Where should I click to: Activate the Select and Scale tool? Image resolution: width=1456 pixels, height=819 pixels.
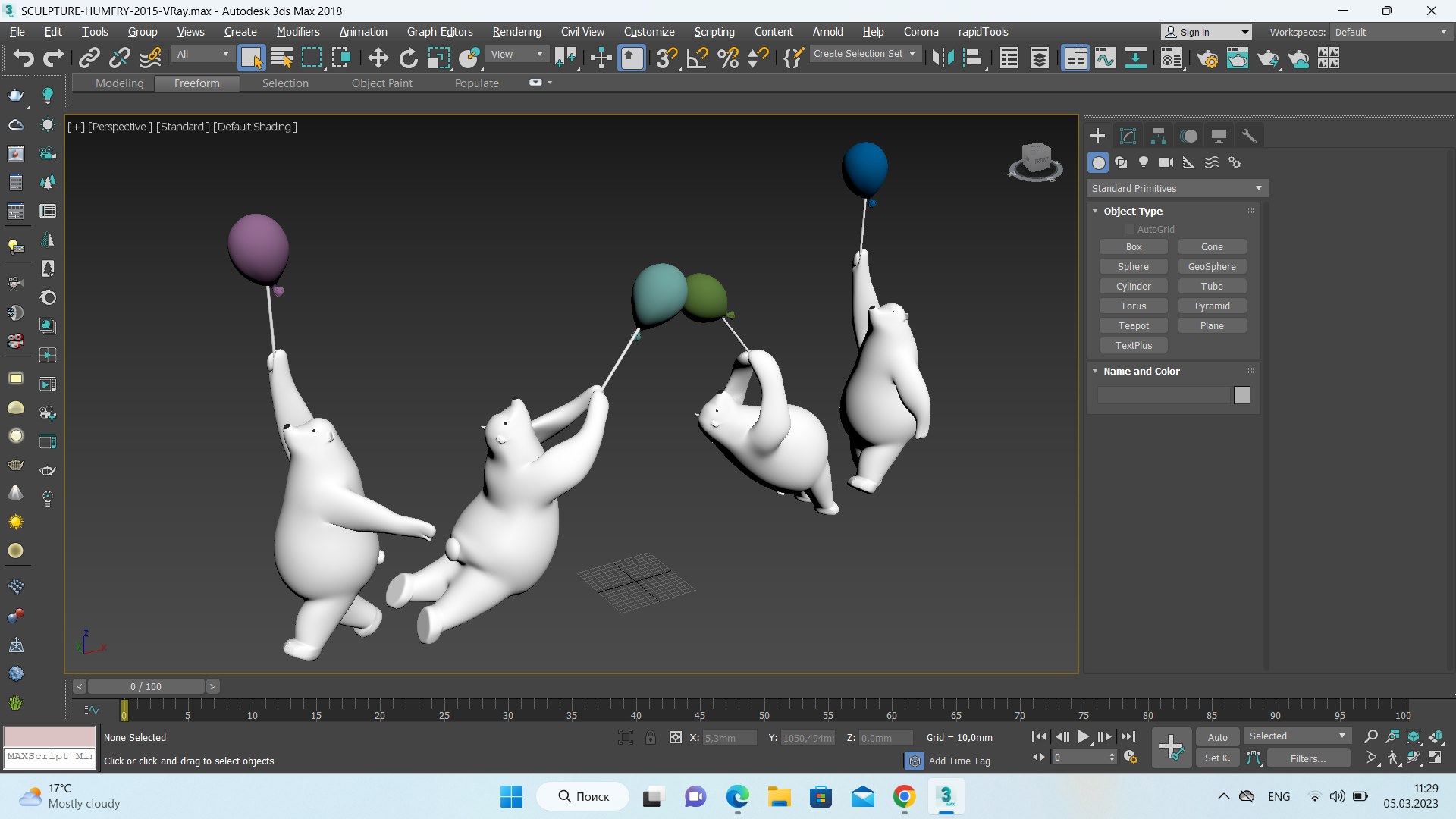pyautogui.click(x=438, y=58)
